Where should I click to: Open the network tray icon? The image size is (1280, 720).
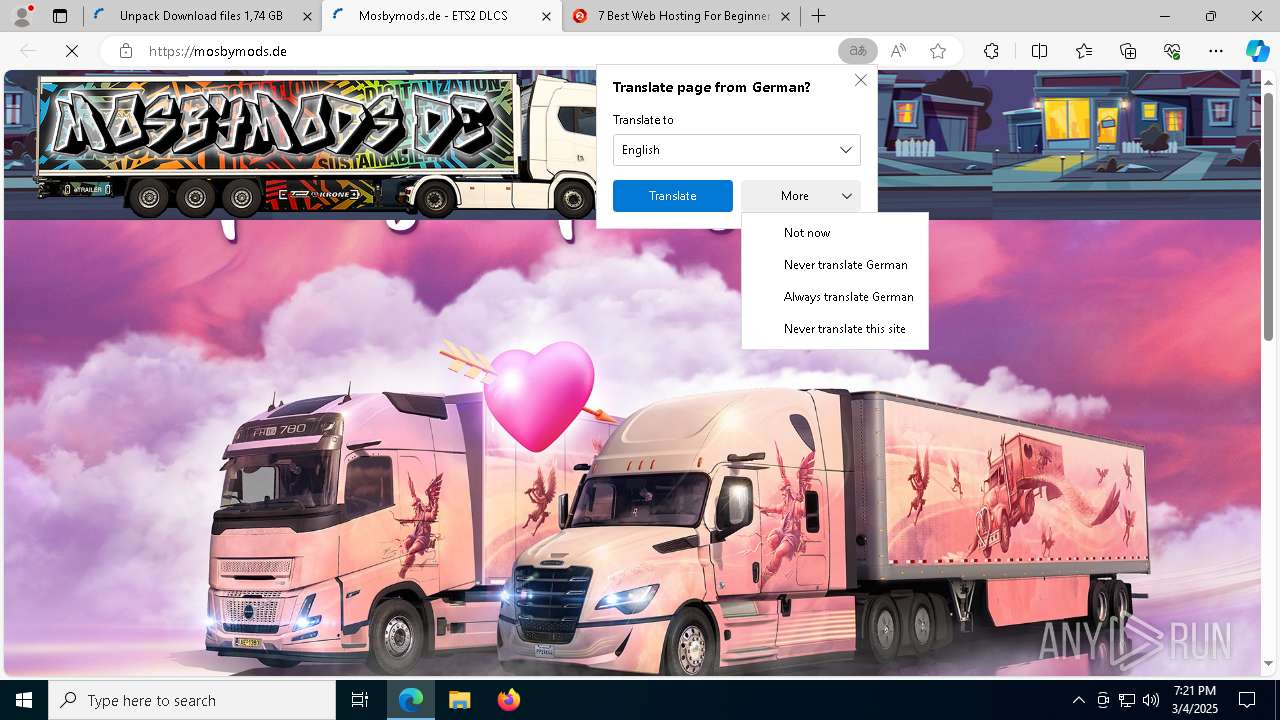1127,700
